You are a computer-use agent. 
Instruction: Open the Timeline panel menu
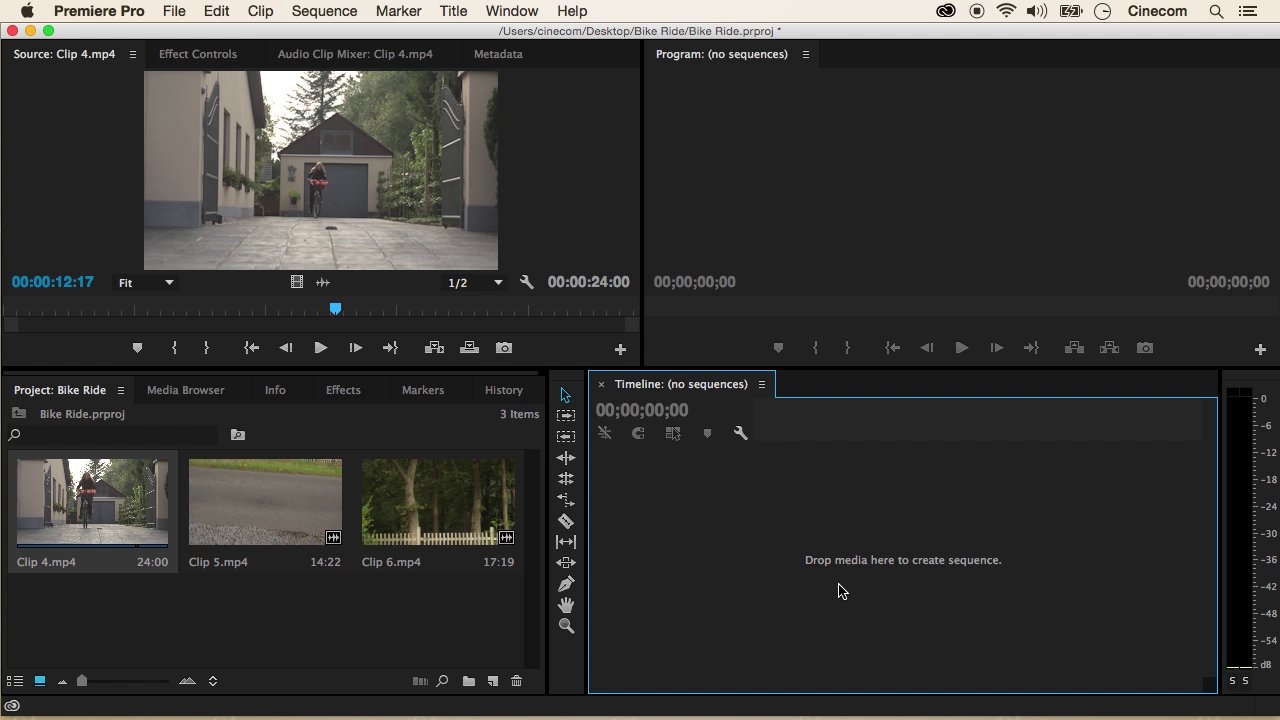click(x=761, y=384)
